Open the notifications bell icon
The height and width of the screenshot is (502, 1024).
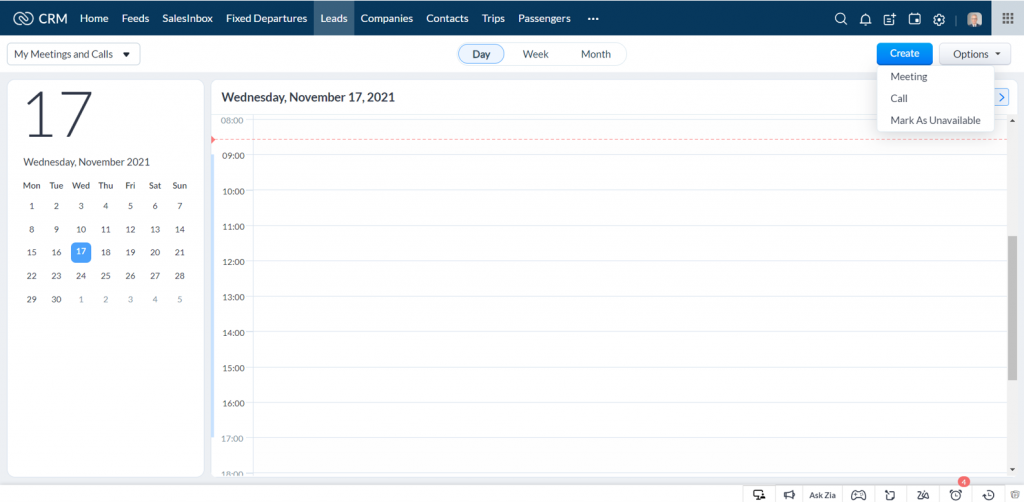(x=865, y=19)
